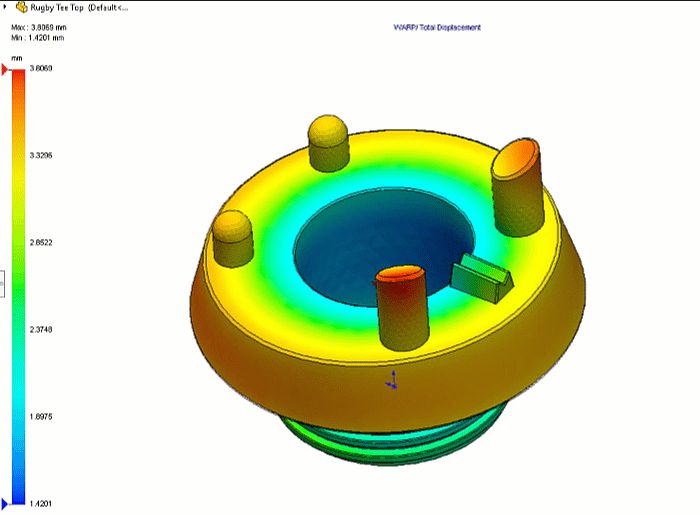Click the Max: 3.8069 mm readout
700x515 pixels.
tap(39, 27)
